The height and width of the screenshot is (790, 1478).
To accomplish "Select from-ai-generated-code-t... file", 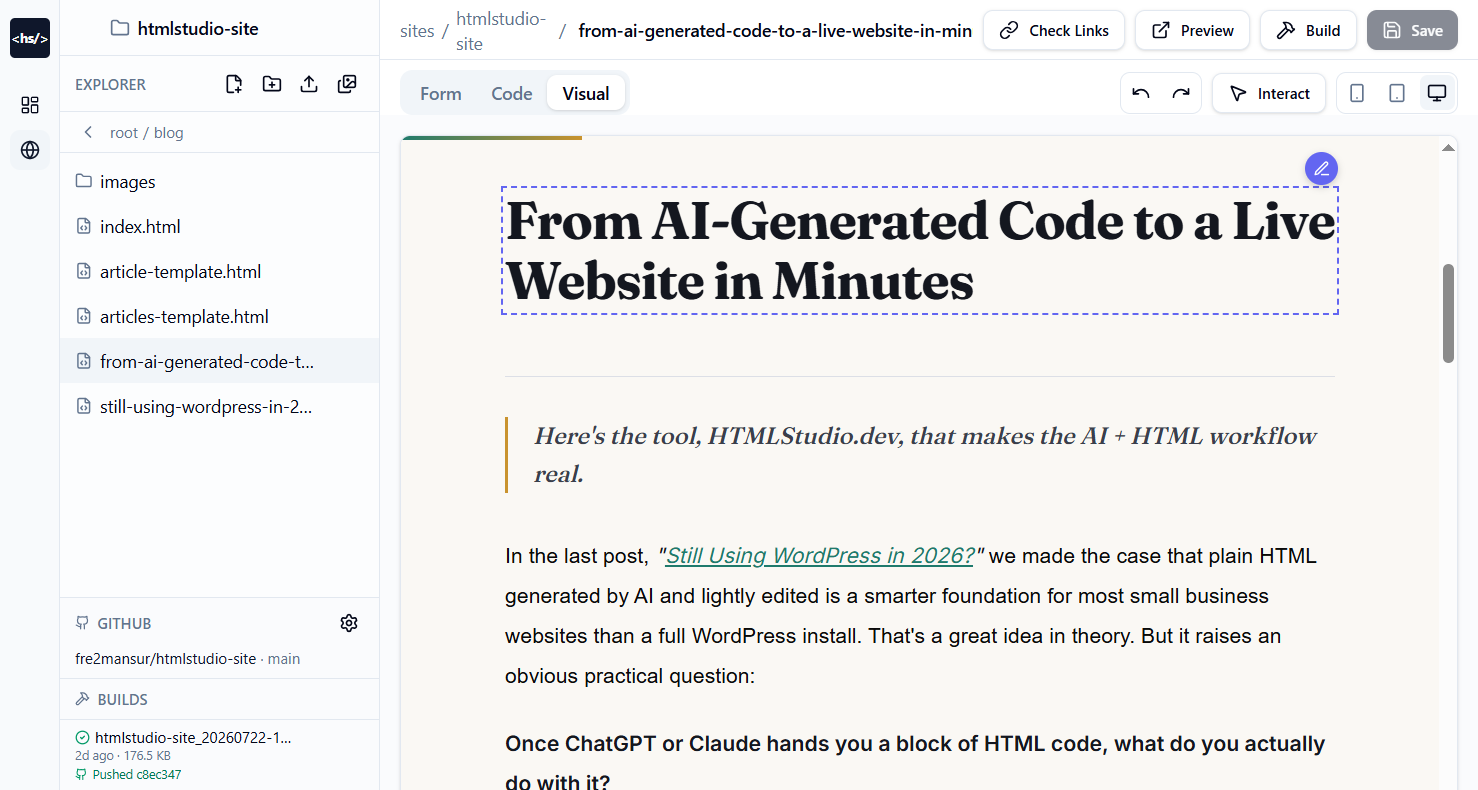I will click(x=219, y=361).
